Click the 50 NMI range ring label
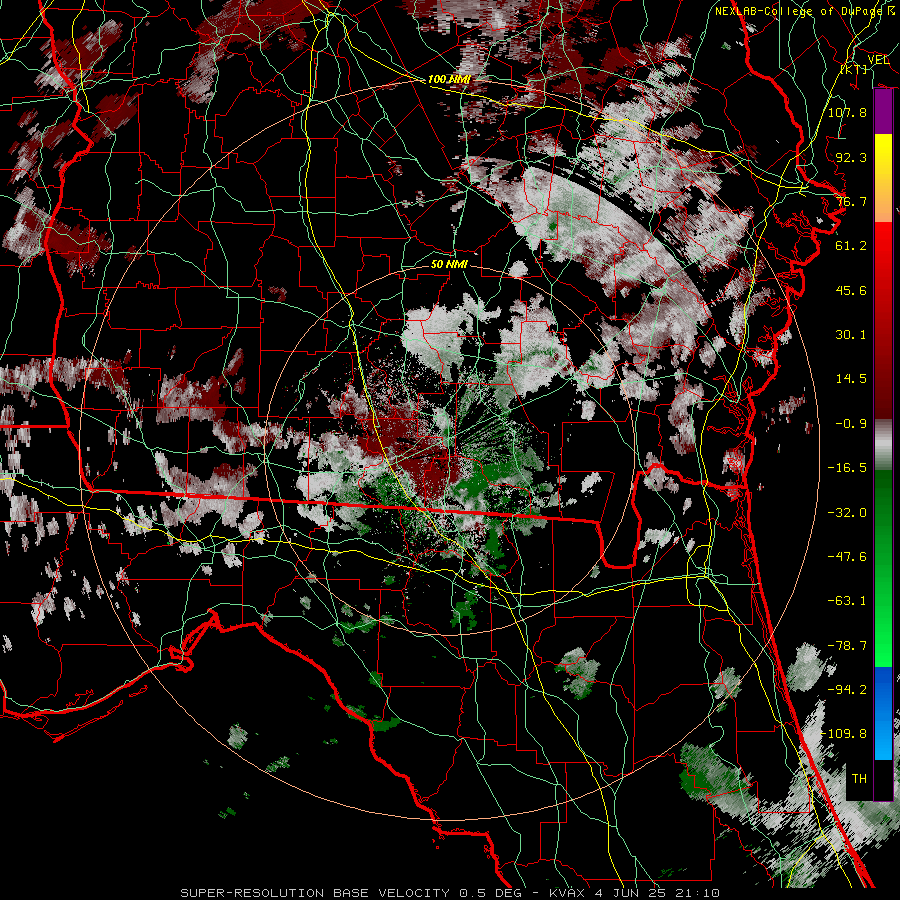Screen dimensions: 900x900 click(449, 264)
